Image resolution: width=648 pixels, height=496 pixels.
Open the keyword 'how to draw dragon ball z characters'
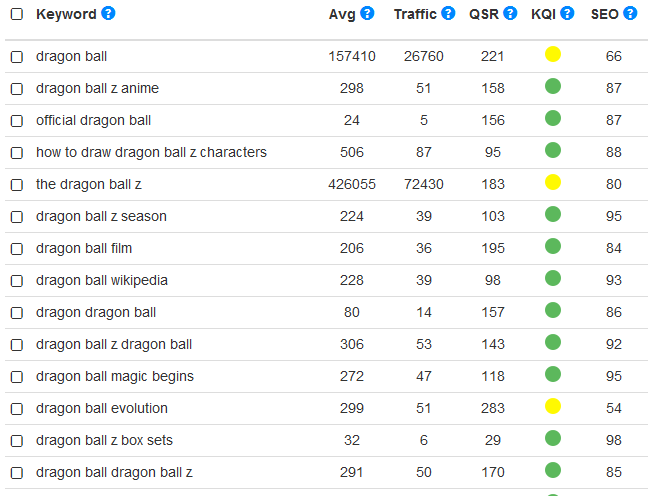click(x=151, y=152)
